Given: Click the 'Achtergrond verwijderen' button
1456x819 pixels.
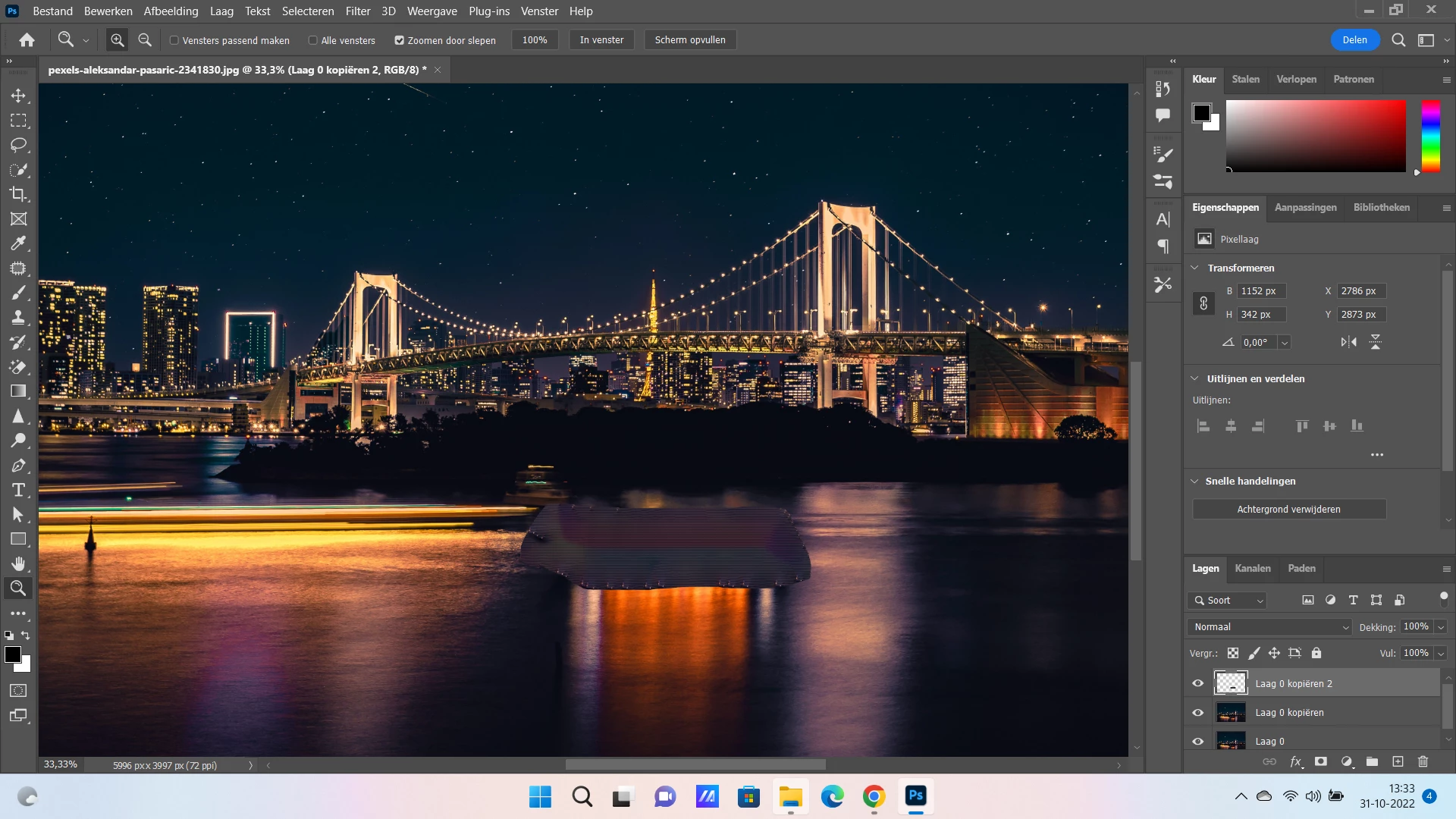Looking at the screenshot, I should (1288, 509).
